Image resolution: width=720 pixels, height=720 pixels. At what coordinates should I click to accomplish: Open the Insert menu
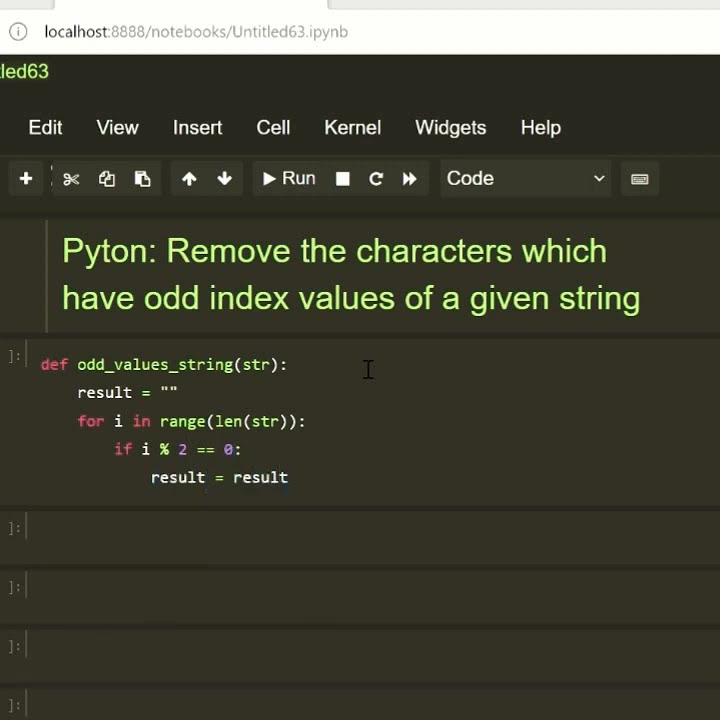point(197,127)
